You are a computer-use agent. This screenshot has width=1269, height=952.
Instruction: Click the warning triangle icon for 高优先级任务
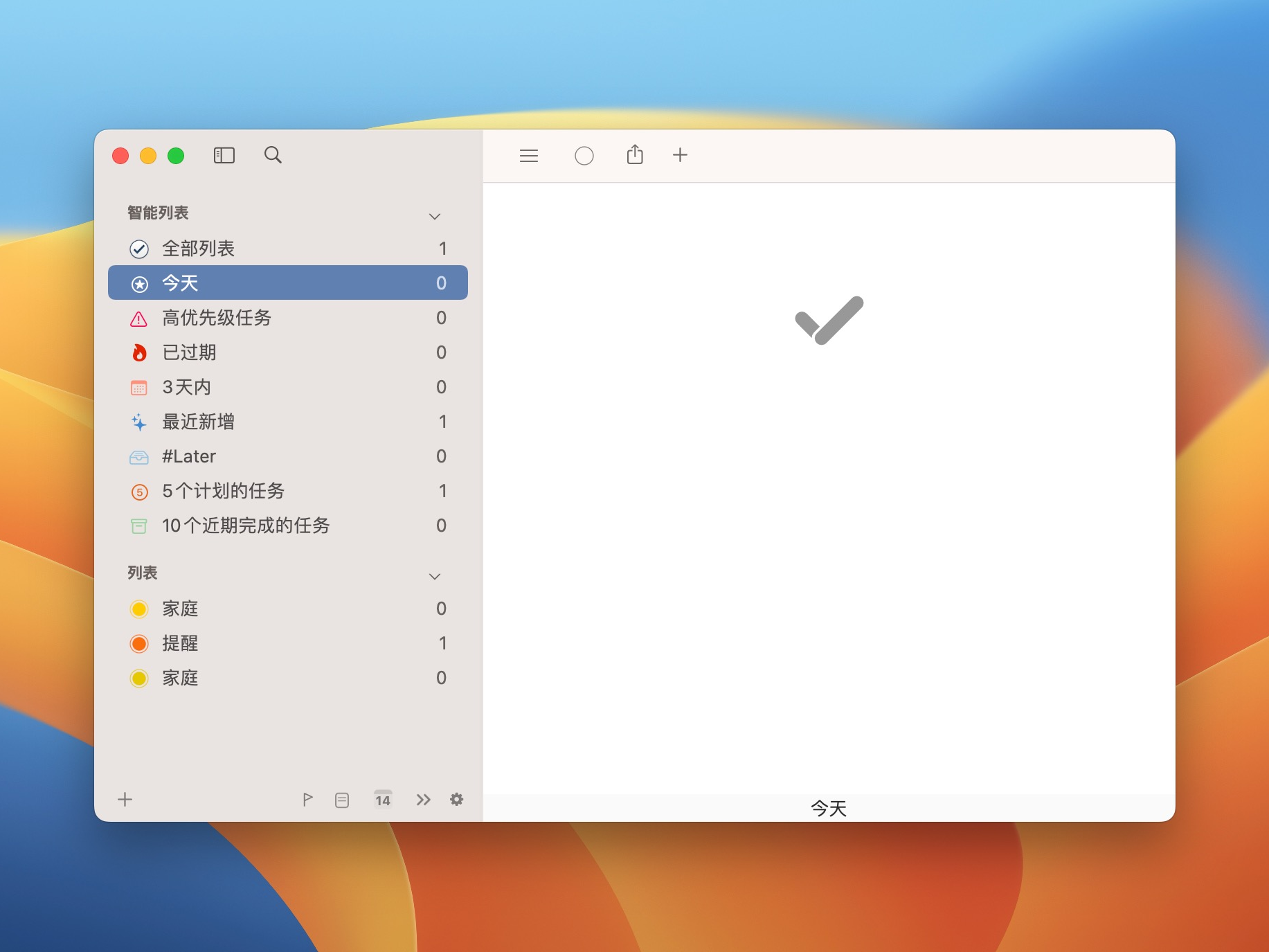coord(139,318)
